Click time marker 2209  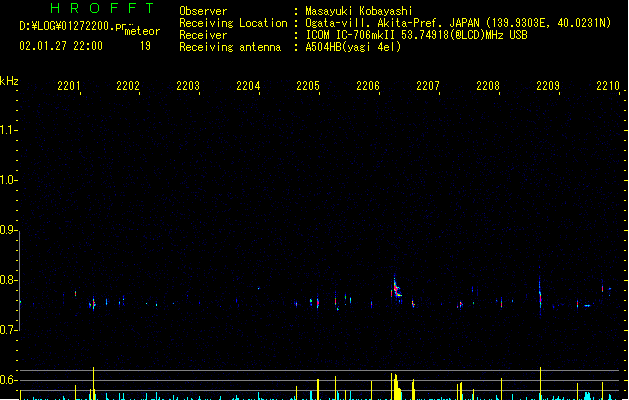(548, 85)
